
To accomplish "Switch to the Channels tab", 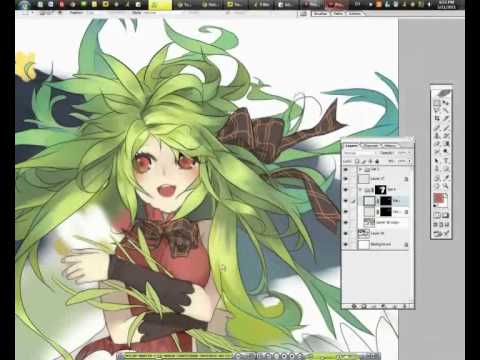I will coord(371,146).
